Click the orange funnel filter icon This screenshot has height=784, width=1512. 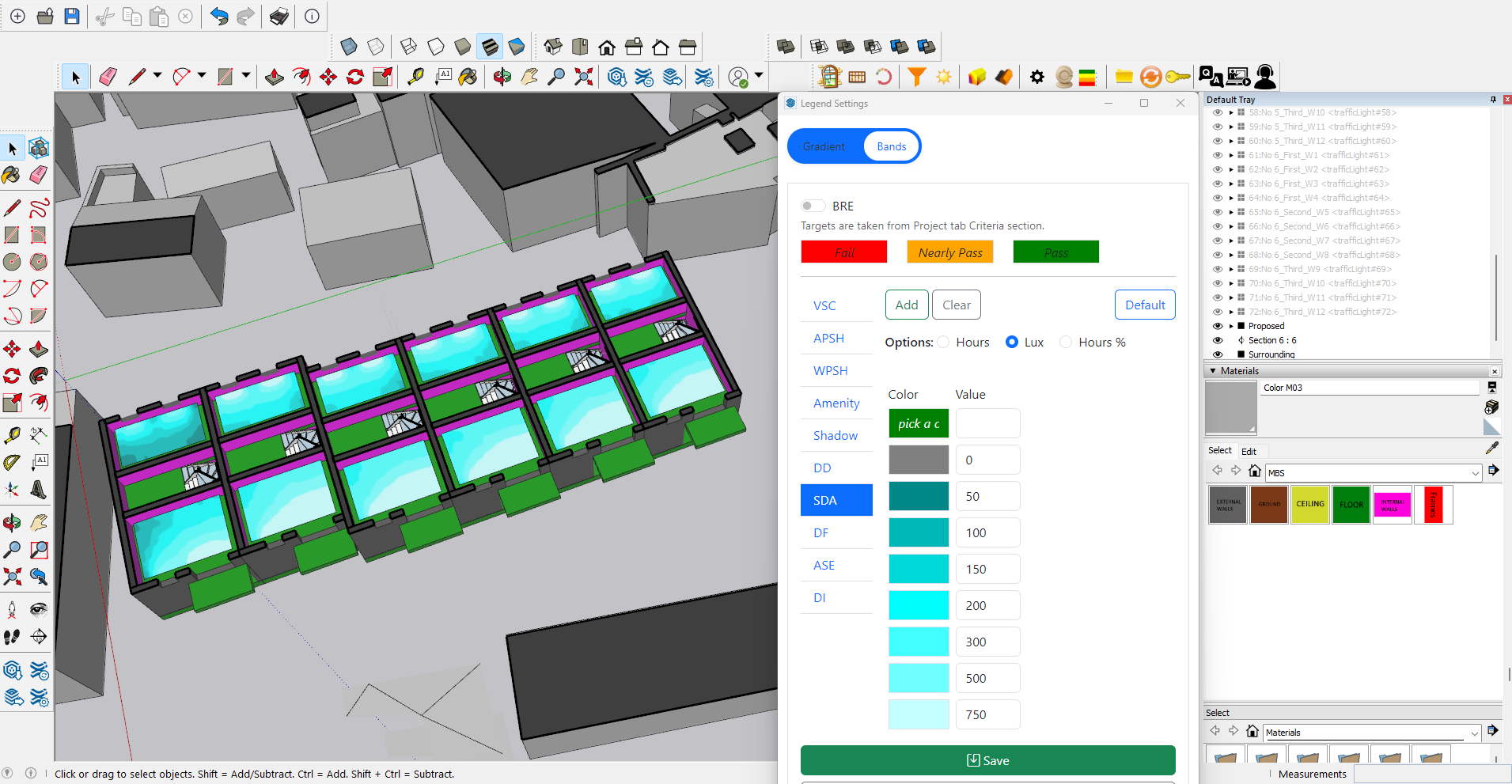(x=916, y=76)
